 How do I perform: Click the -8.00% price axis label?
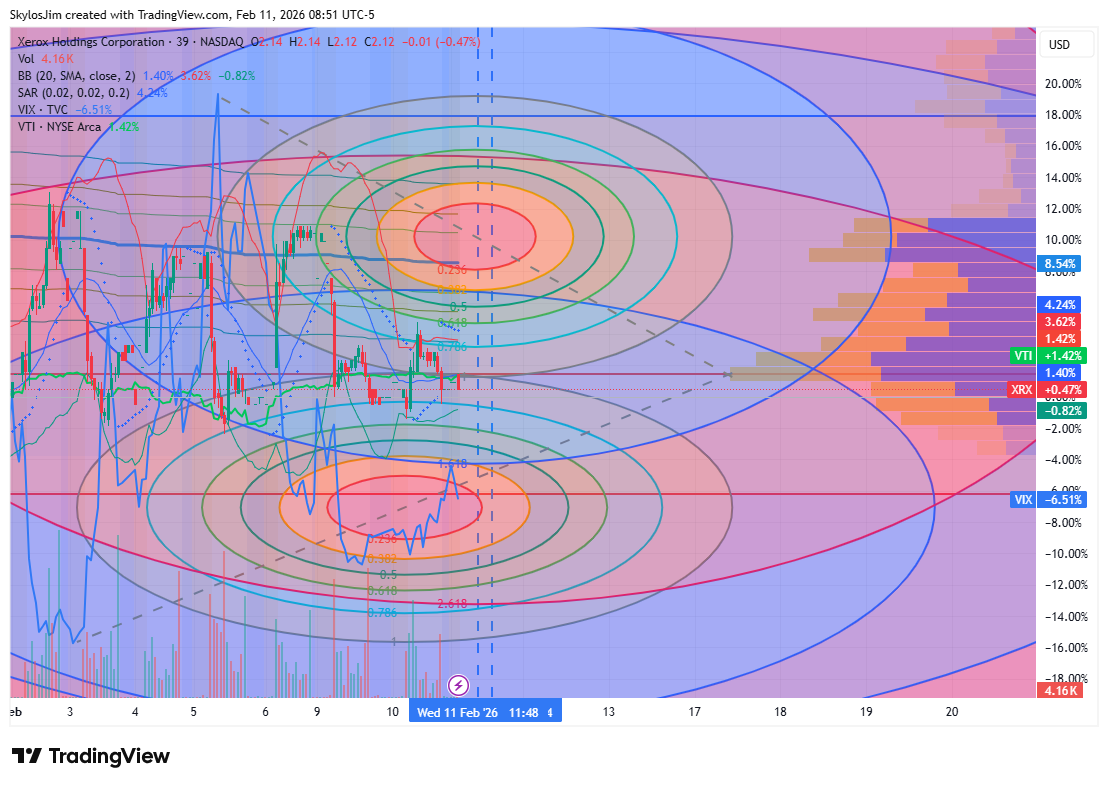click(x=1063, y=522)
